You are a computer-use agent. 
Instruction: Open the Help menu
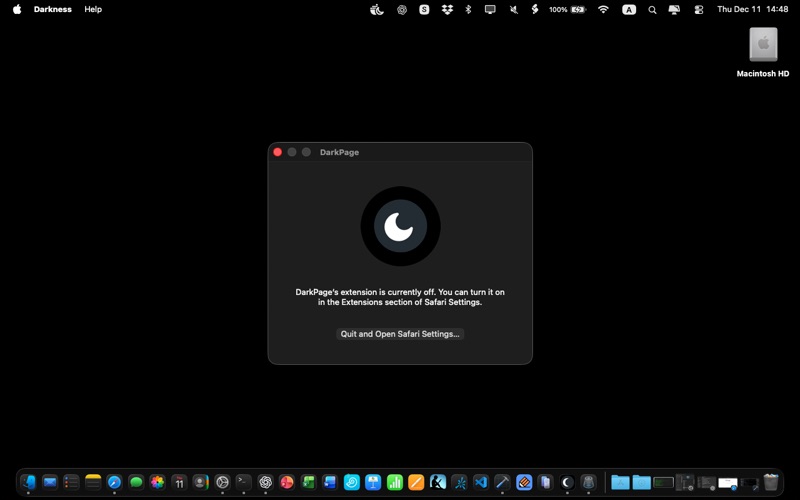pos(93,9)
